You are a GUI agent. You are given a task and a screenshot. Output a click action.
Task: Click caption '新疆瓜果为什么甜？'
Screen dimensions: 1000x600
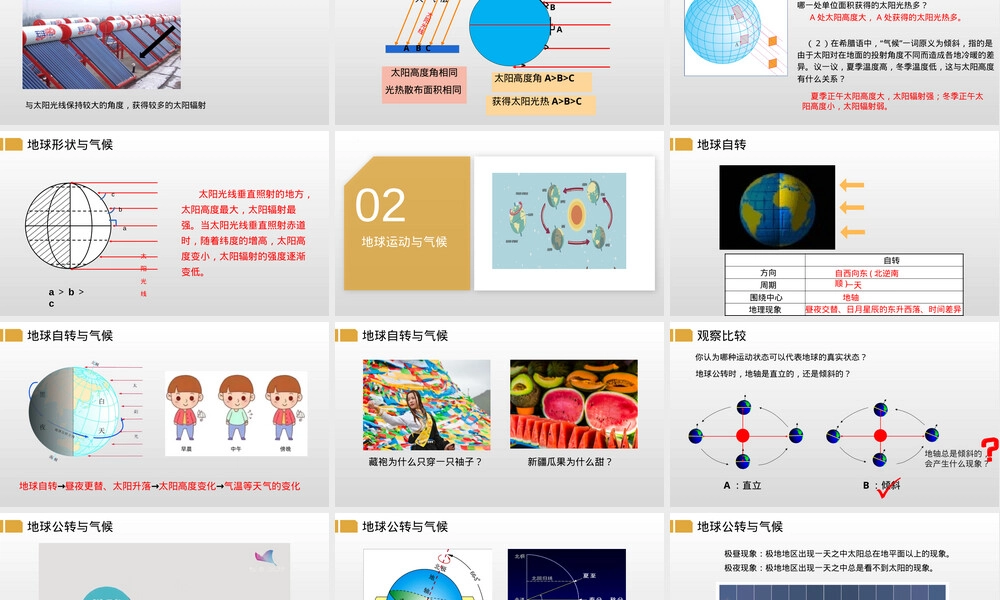(570, 462)
